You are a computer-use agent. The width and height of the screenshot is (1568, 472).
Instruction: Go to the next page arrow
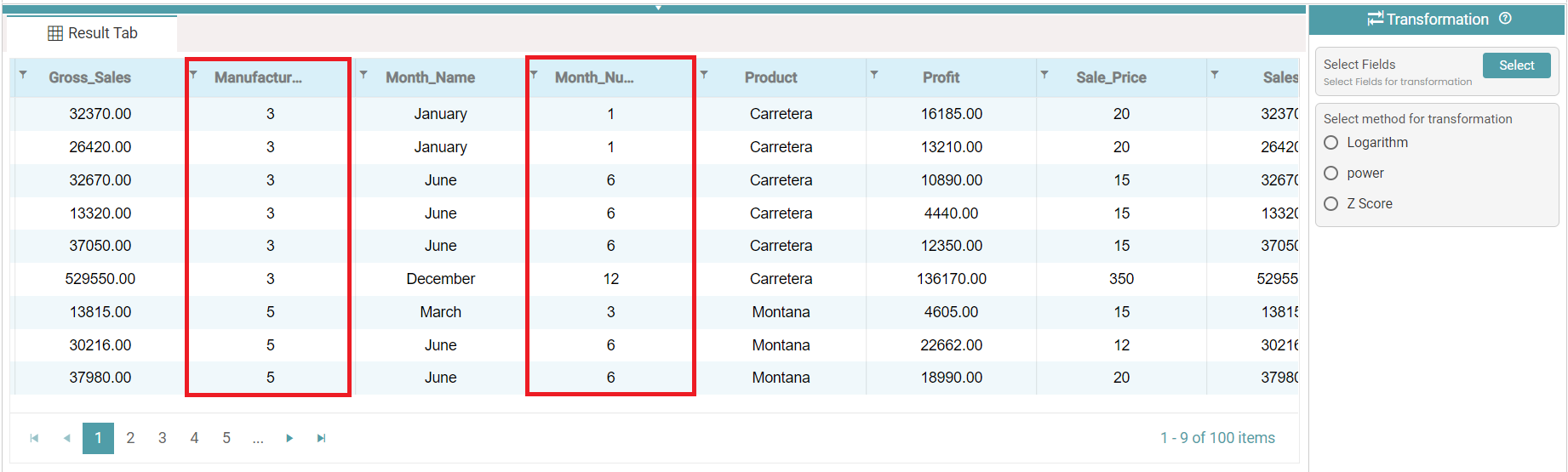(289, 438)
